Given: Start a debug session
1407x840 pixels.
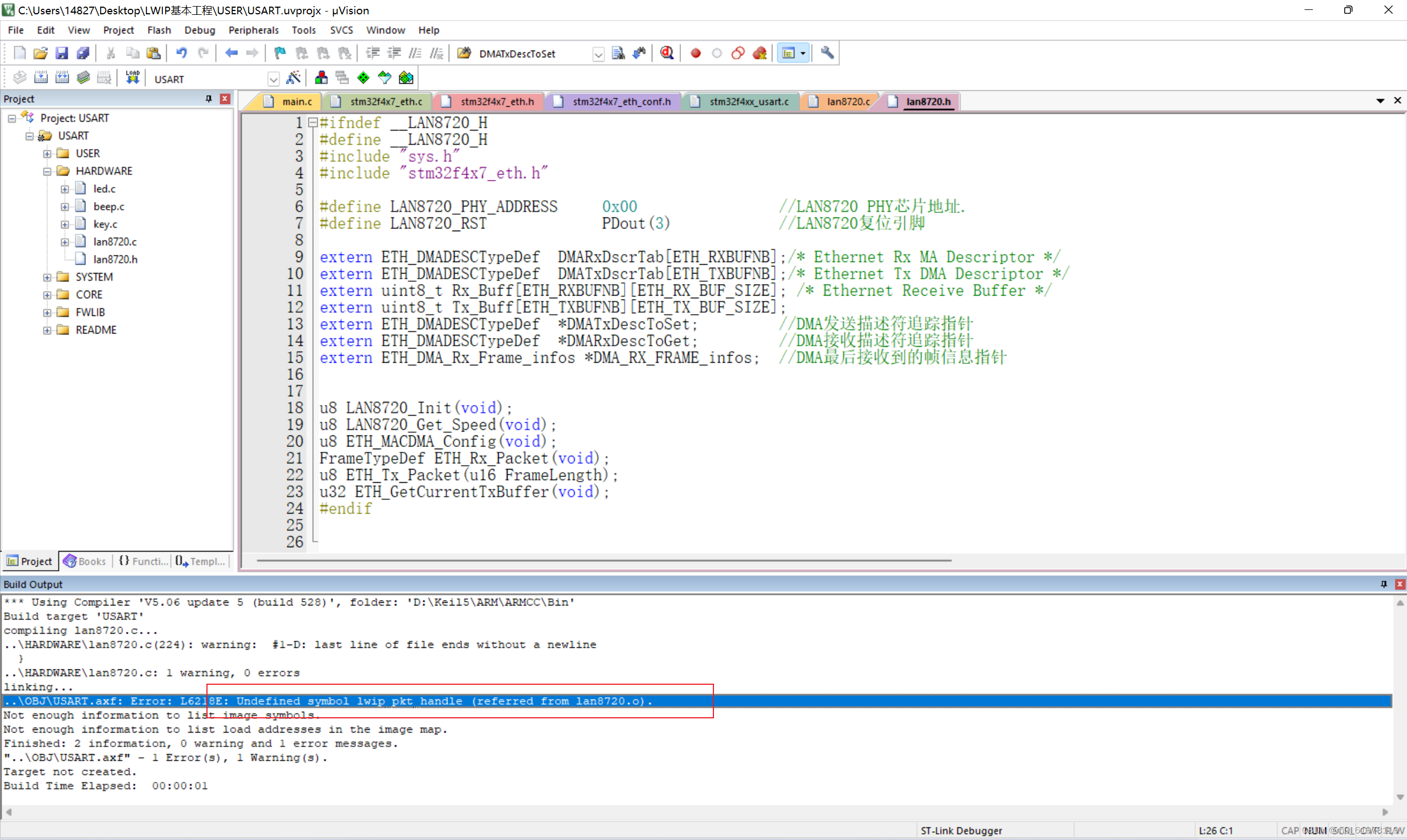Looking at the screenshot, I should pyautogui.click(x=666, y=53).
